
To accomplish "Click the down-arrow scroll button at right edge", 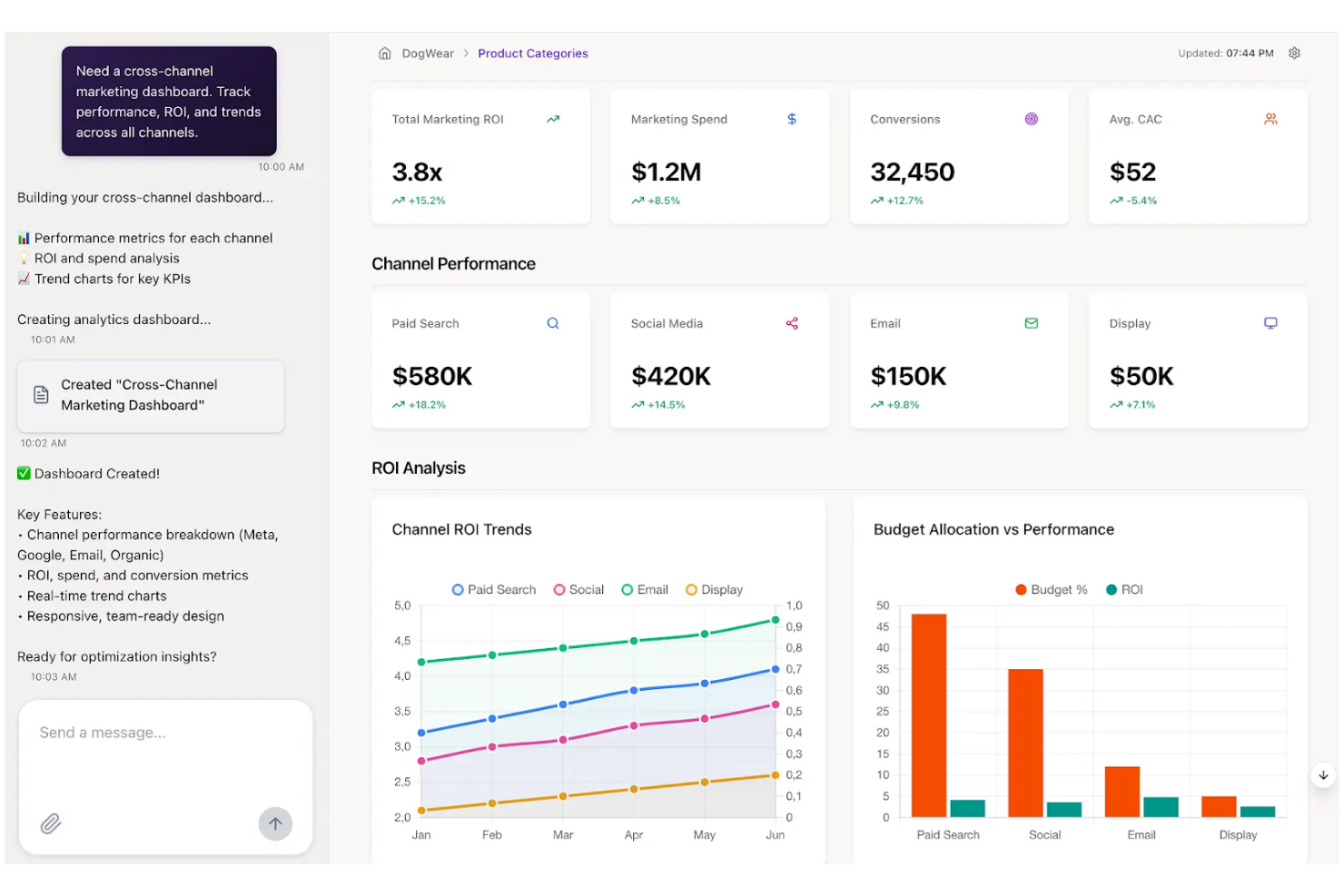I will pyautogui.click(x=1323, y=775).
